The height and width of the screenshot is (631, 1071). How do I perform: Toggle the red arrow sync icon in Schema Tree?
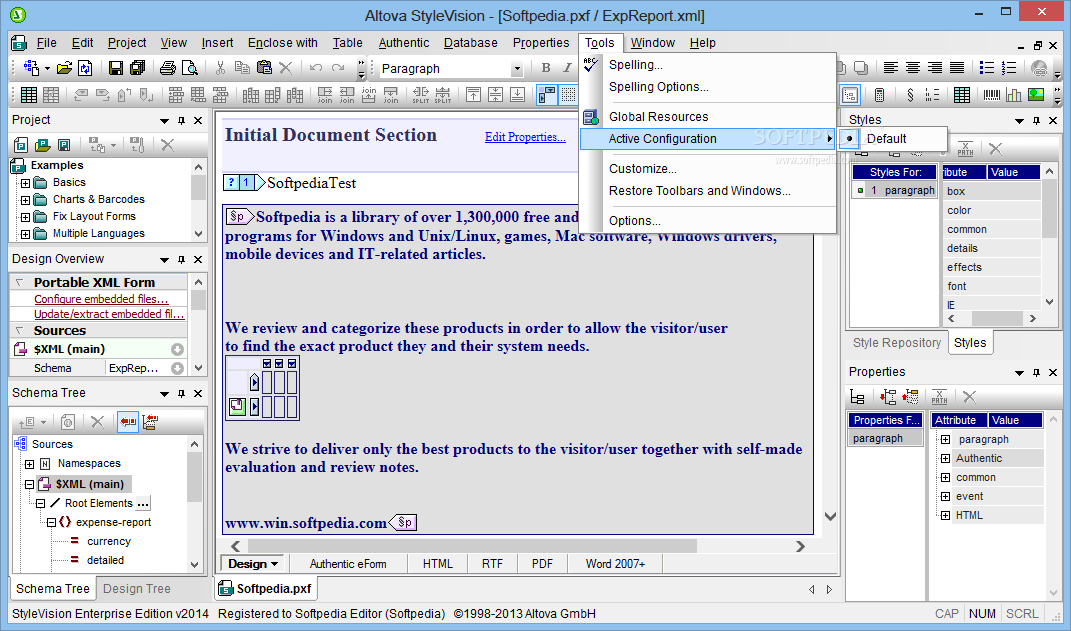click(x=128, y=422)
